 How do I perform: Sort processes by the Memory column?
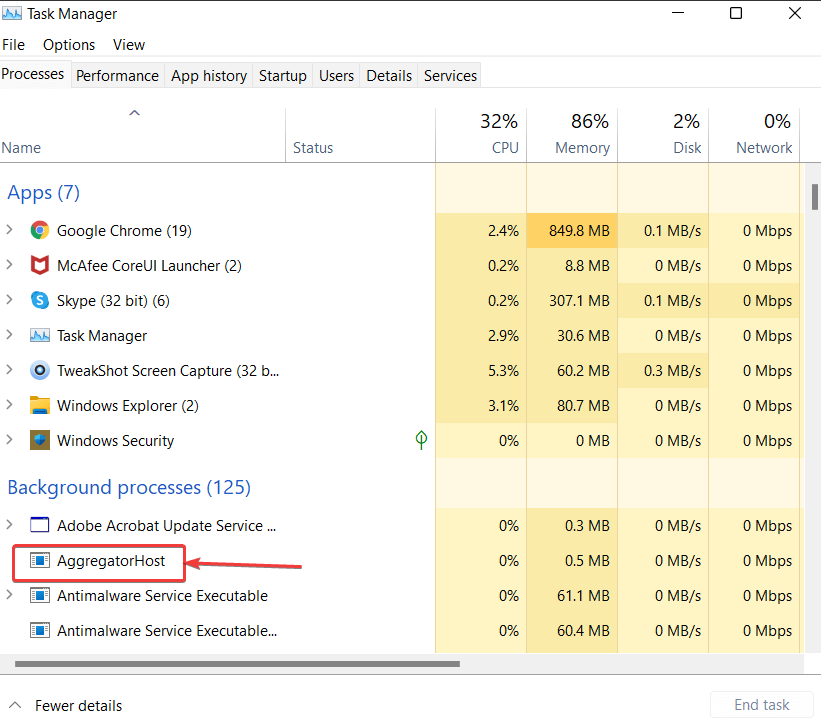click(x=572, y=135)
